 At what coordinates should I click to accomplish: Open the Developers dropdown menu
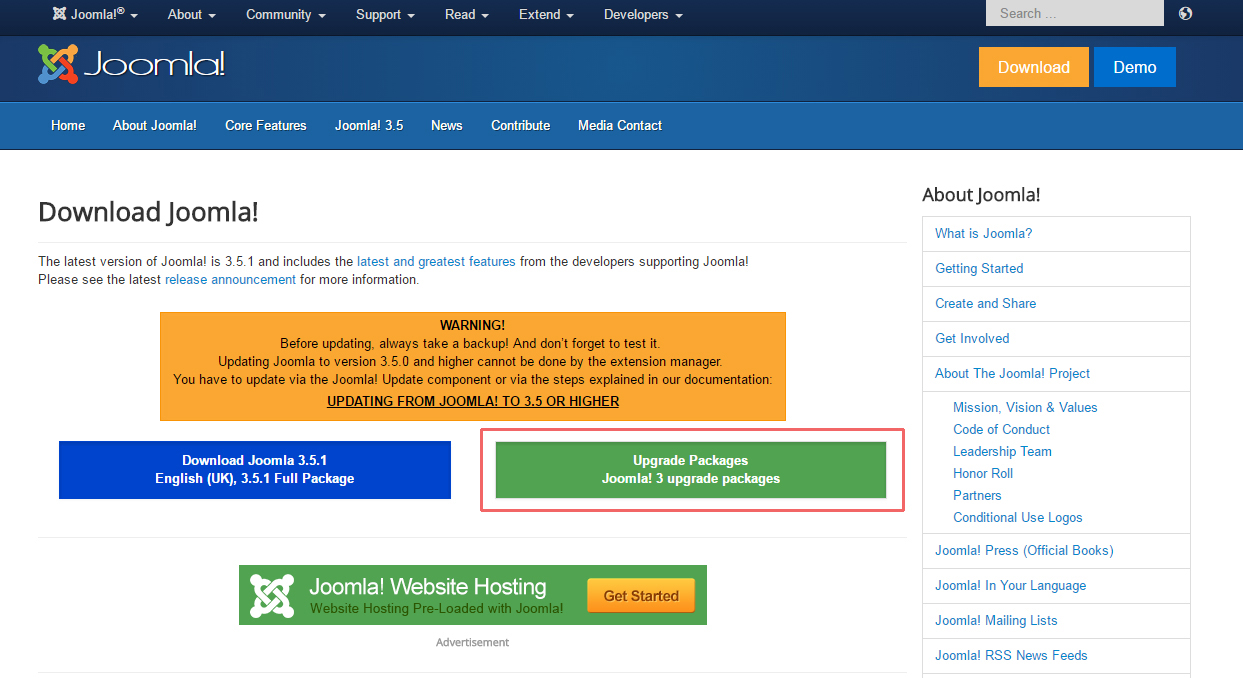(x=643, y=14)
